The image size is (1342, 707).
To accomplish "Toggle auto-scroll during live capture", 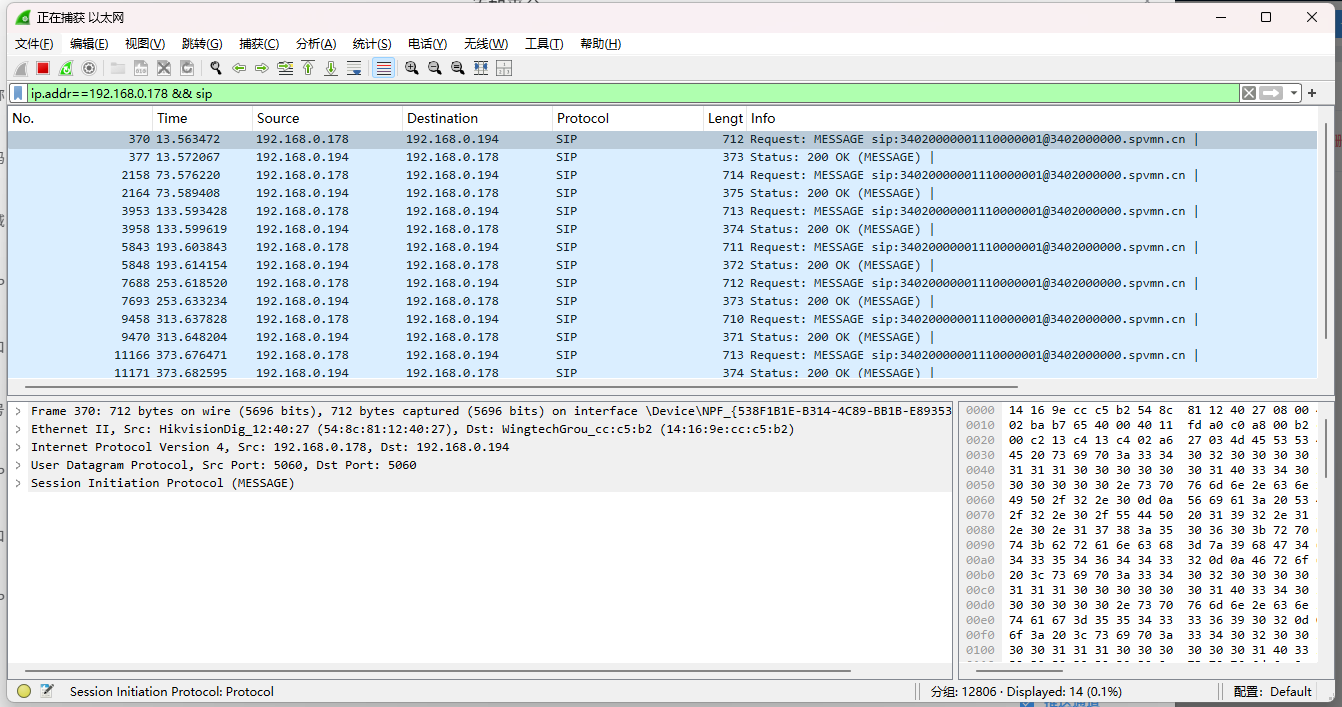I will pos(354,68).
